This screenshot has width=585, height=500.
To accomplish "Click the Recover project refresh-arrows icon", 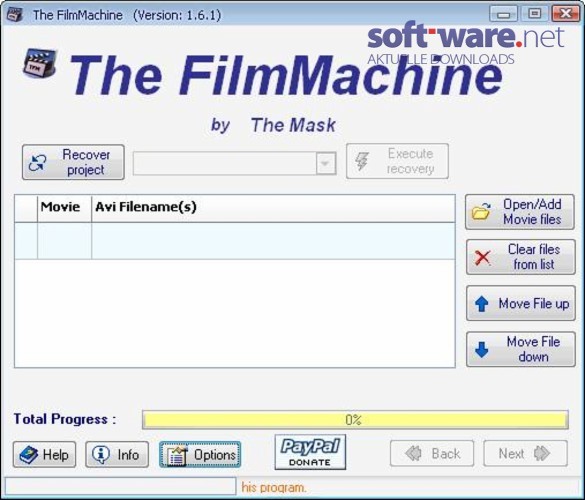I will (x=38, y=163).
